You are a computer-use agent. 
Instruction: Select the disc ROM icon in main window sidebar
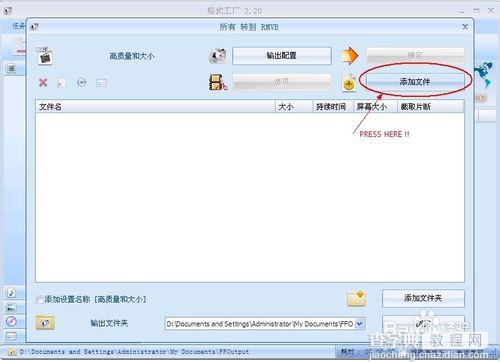click(11, 322)
